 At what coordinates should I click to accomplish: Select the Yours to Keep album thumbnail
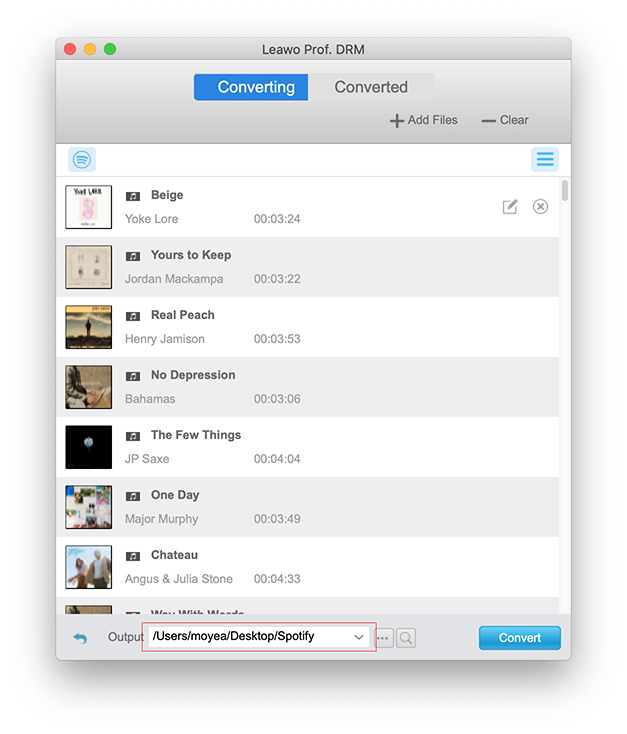tap(88, 267)
